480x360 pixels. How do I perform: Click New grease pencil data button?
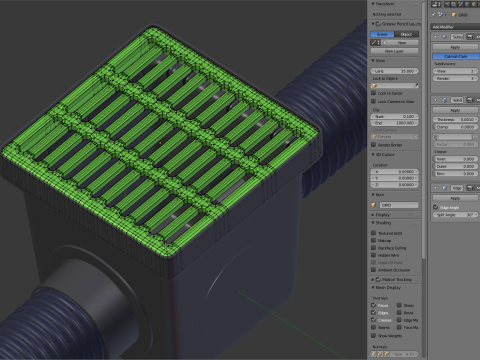point(400,43)
